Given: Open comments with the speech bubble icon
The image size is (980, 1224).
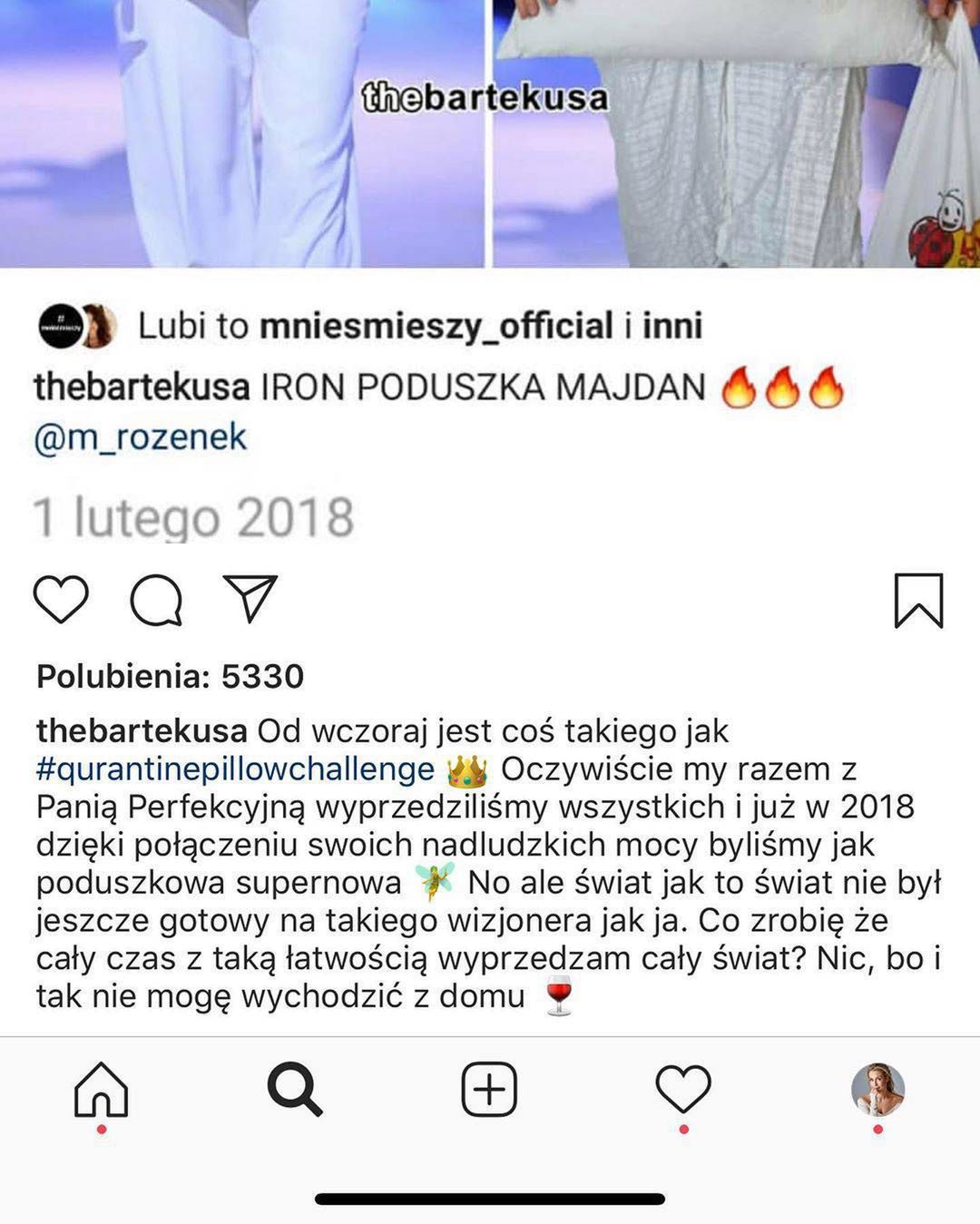Looking at the screenshot, I should click(x=156, y=600).
